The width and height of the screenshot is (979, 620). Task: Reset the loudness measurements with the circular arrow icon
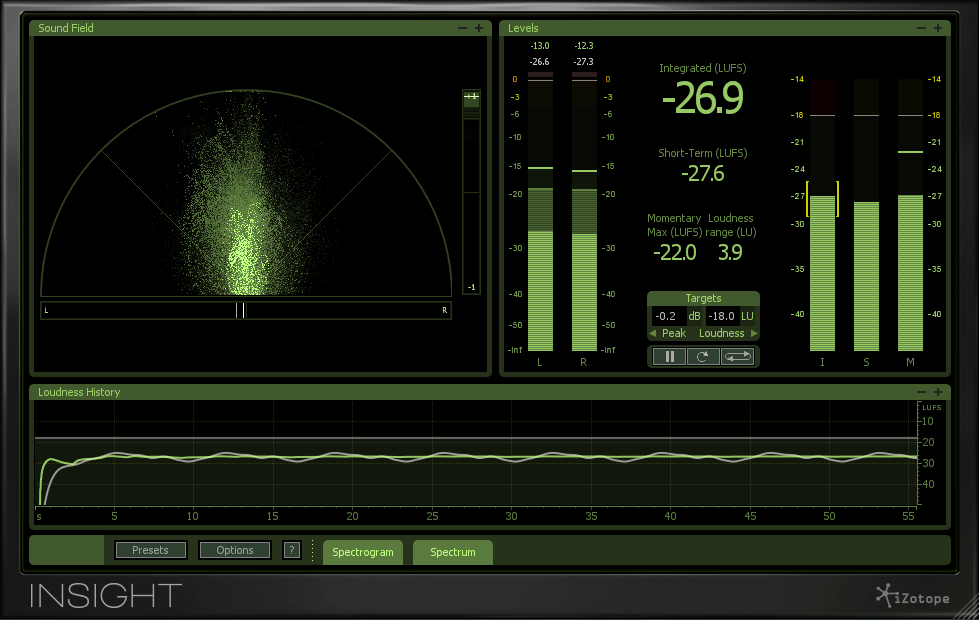pos(703,356)
